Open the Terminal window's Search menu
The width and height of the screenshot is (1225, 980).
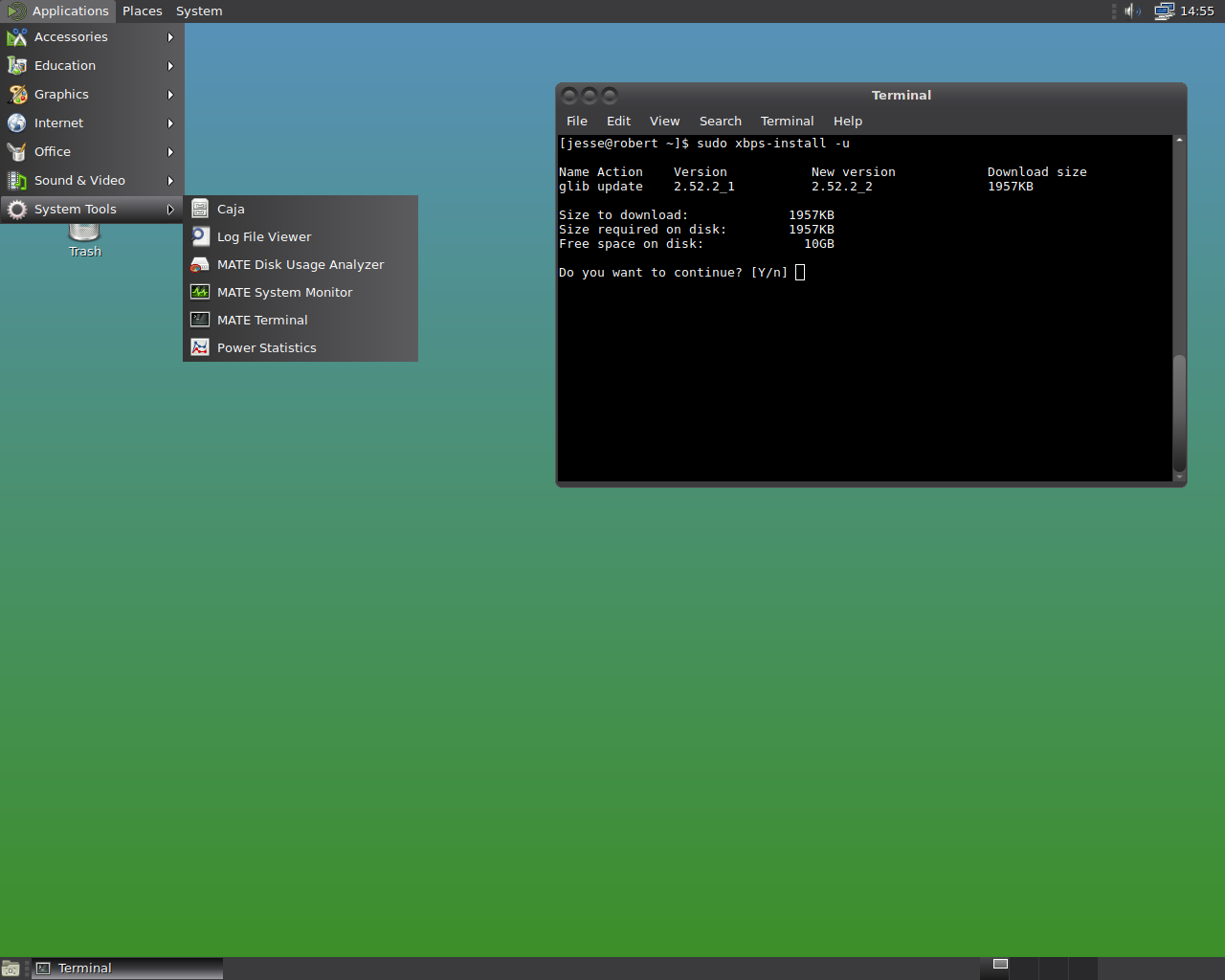(x=720, y=121)
